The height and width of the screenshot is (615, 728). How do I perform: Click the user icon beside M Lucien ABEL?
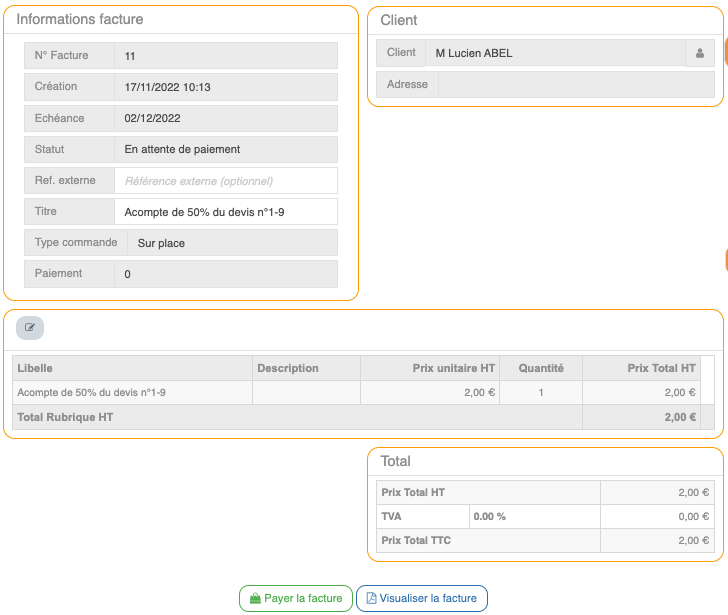(700, 53)
